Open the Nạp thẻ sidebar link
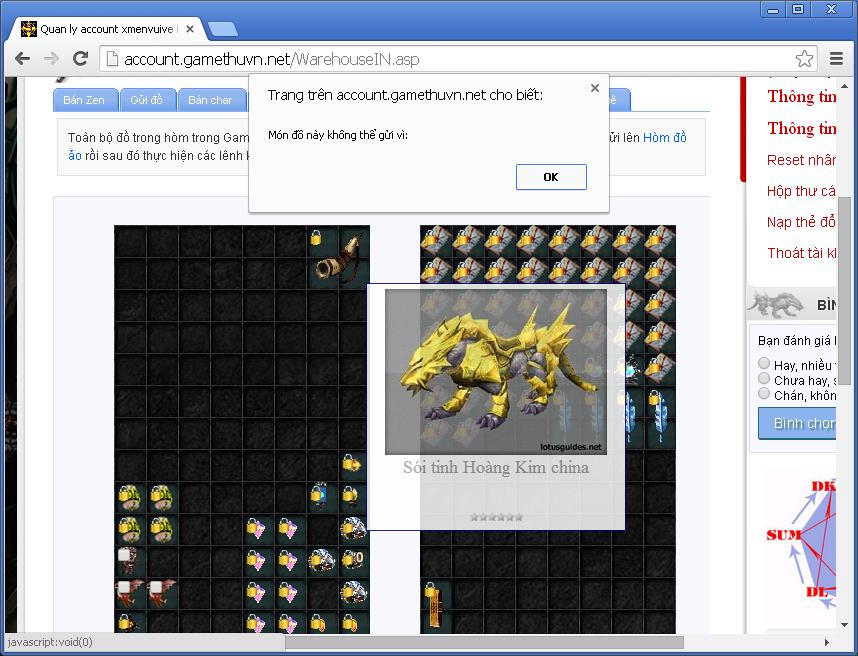The width and height of the screenshot is (858, 656). tap(801, 222)
